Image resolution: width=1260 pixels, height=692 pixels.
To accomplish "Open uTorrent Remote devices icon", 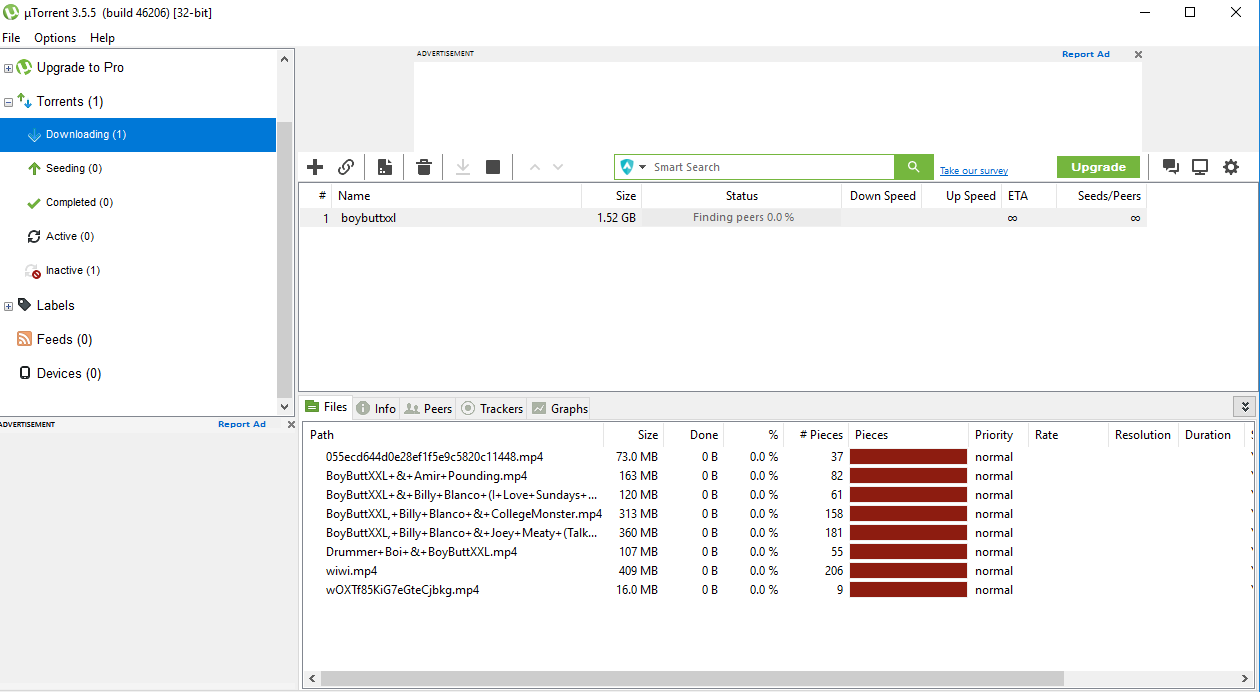I will [x=1199, y=167].
